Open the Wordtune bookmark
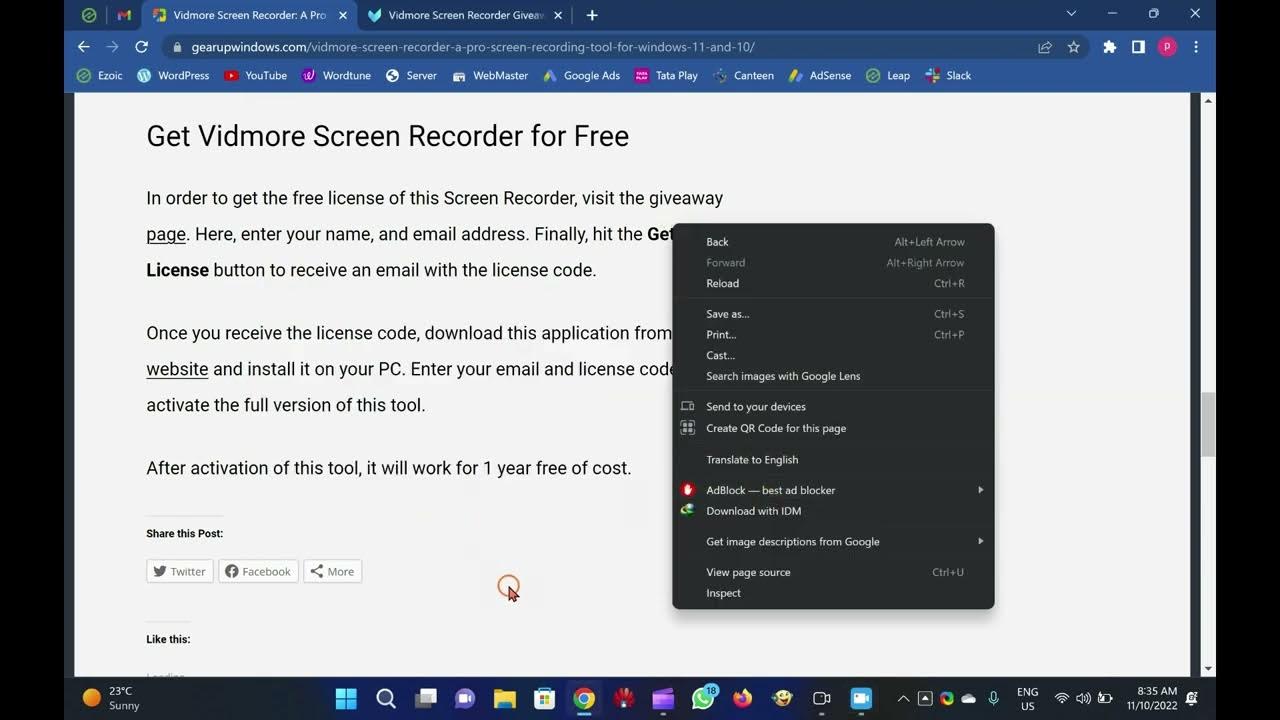The width and height of the screenshot is (1280, 720). pos(337,76)
